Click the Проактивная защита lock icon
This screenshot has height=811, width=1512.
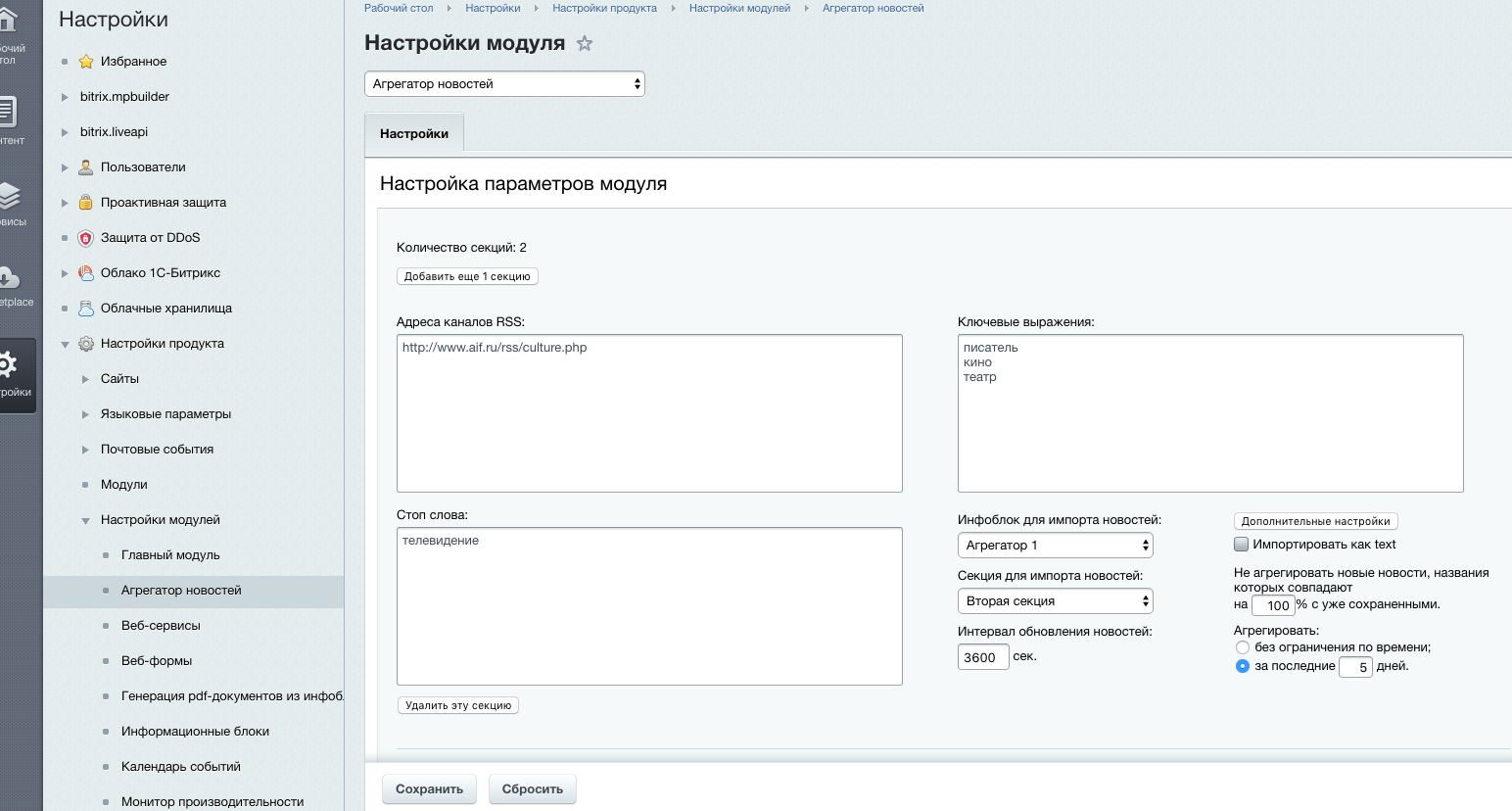tap(86, 203)
